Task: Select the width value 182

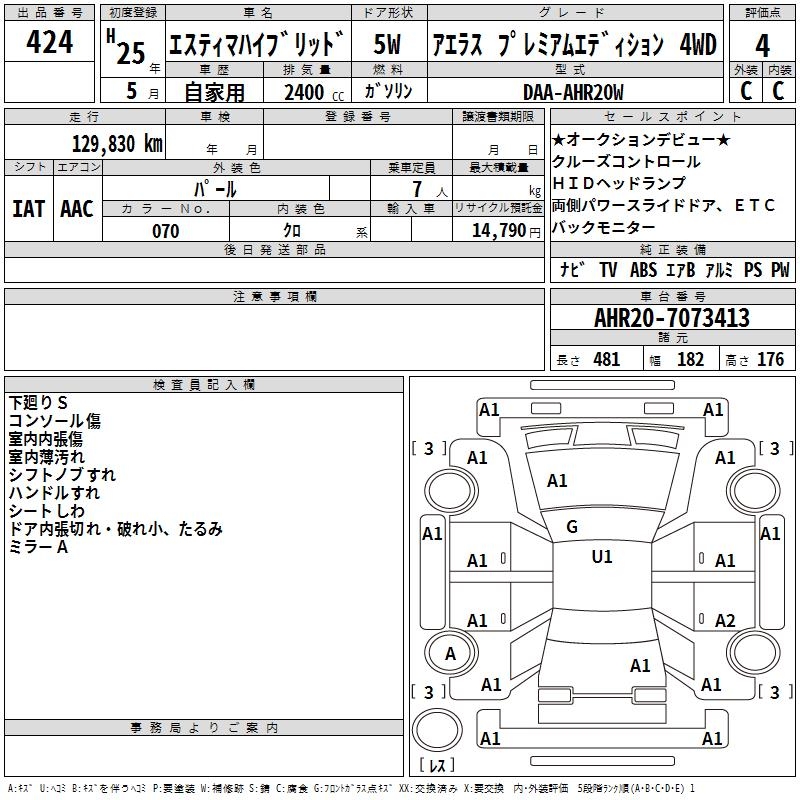Action: point(690,360)
